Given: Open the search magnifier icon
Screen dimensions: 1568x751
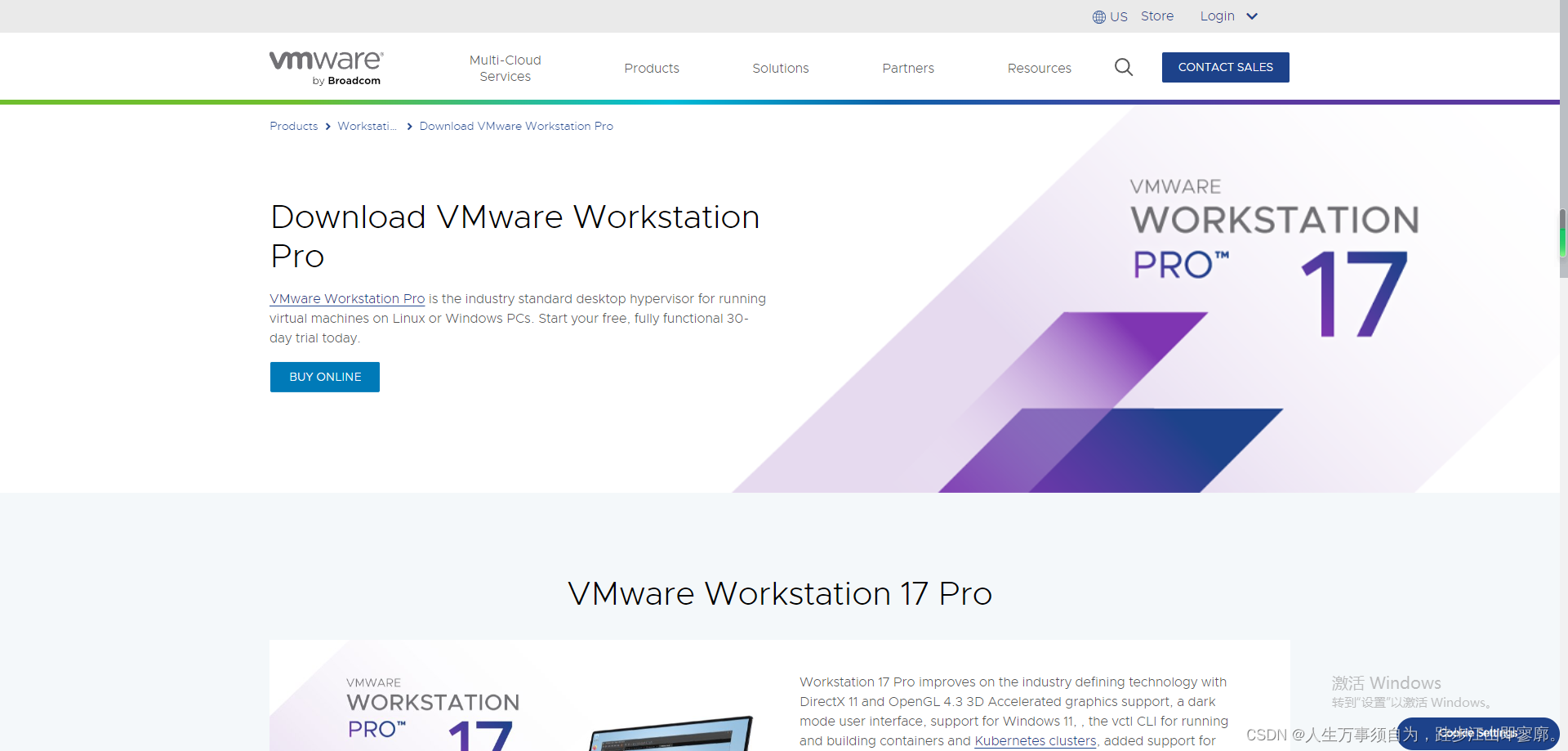Looking at the screenshot, I should pos(1124,68).
